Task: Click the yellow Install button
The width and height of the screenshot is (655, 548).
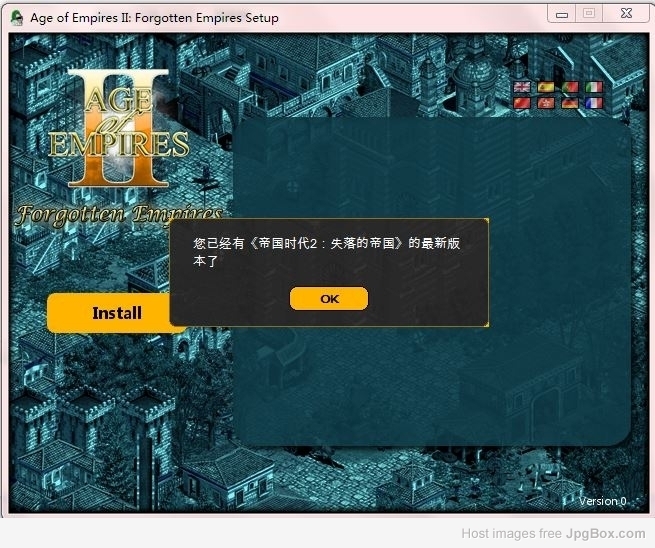Action: tap(117, 313)
